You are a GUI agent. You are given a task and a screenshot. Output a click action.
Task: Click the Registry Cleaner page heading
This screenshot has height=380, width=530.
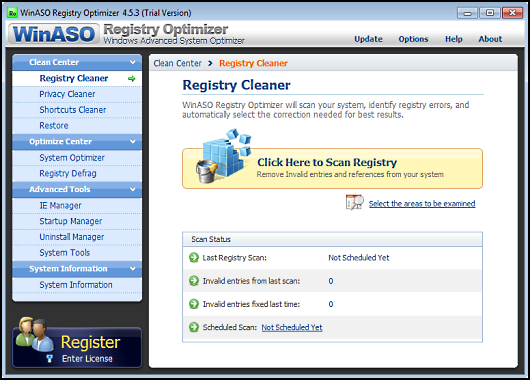point(236,85)
